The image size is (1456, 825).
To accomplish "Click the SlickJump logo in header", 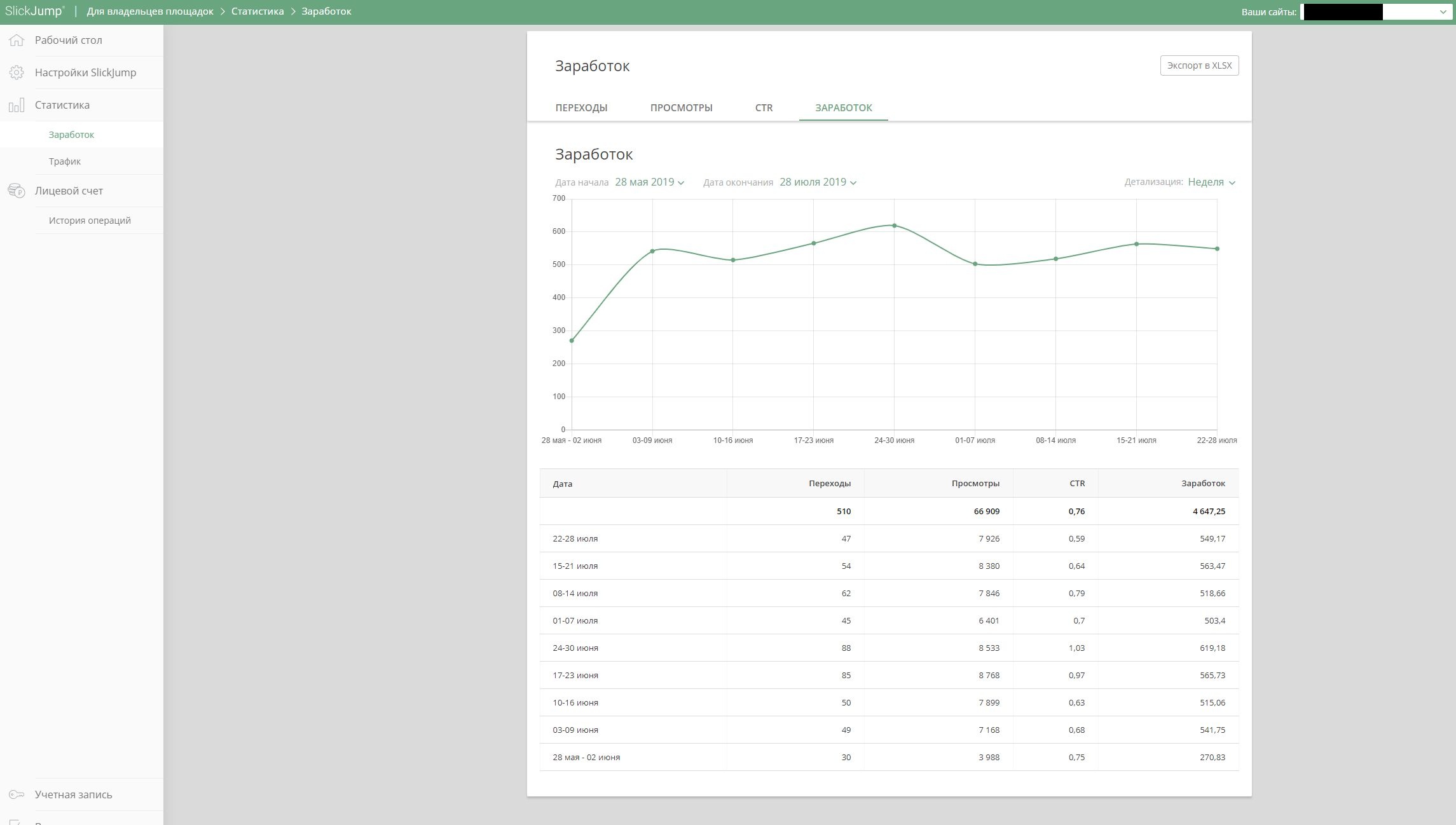I will pyautogui.click(x=34, y=11).
